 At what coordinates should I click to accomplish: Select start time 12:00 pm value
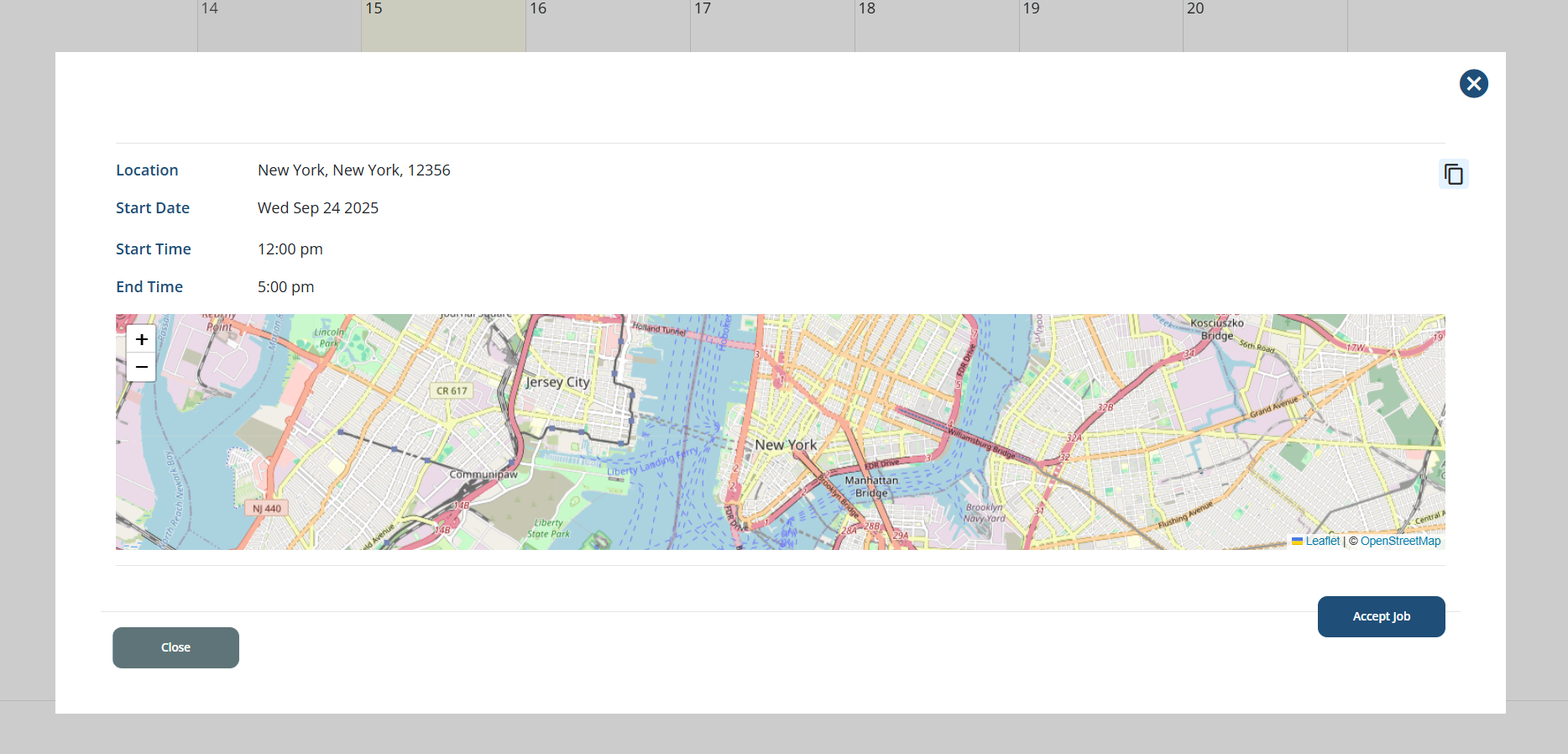click(x=290, y=249)
